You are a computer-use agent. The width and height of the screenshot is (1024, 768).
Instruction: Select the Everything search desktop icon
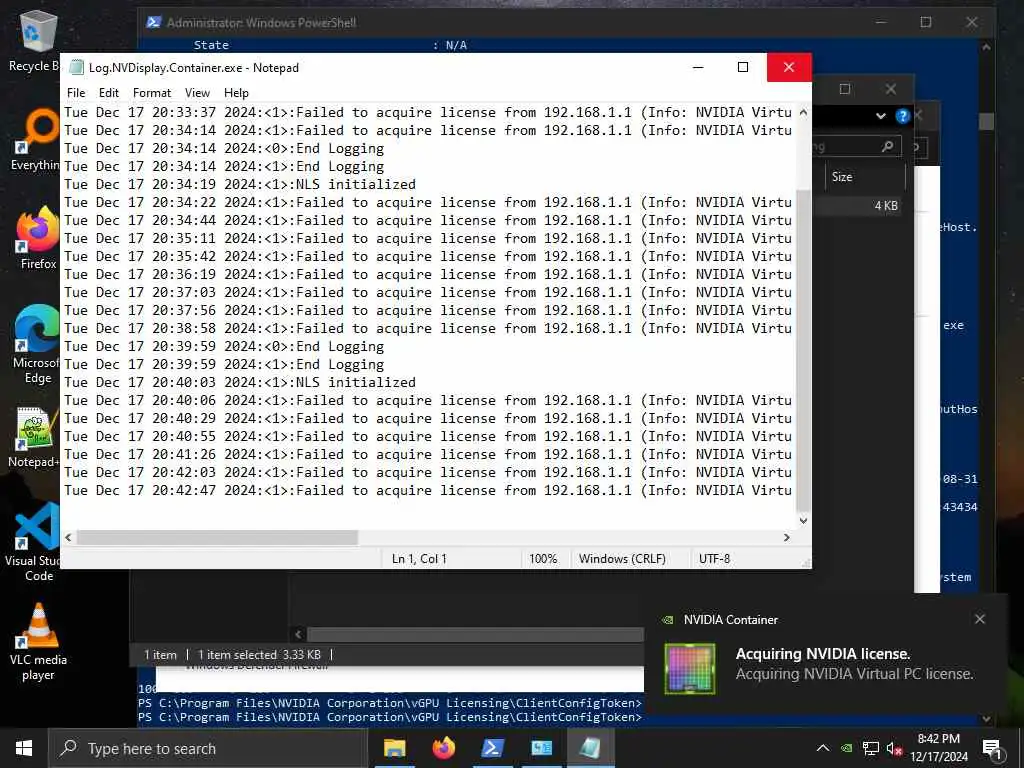(36, 140)
